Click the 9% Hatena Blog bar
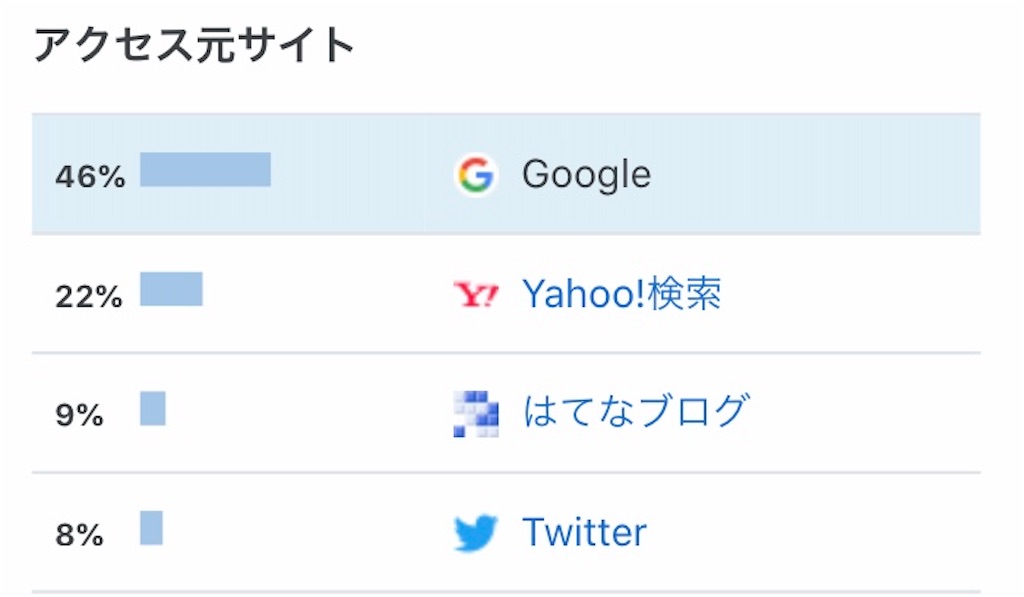 153,408
